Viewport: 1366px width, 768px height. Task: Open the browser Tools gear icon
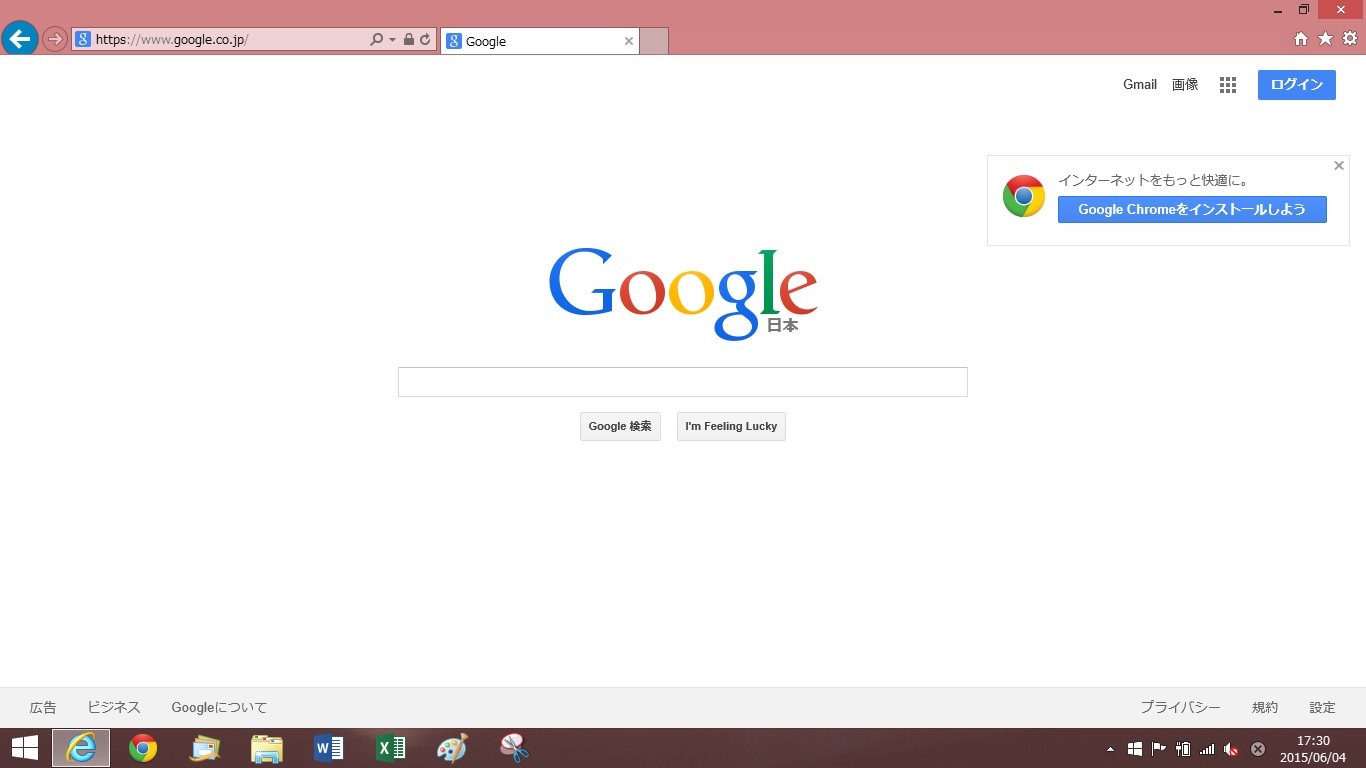(1350, 39)
